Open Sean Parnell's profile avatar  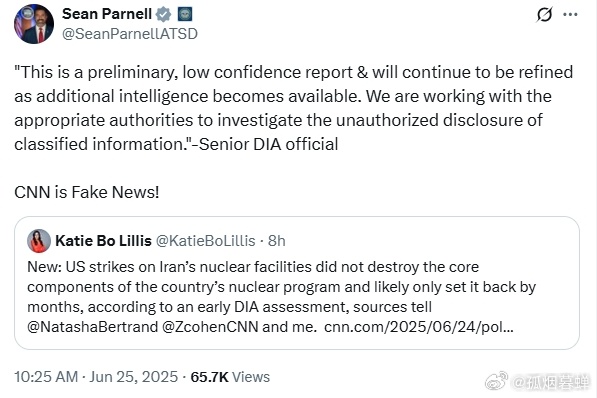pyautogui.click(x=34, y=24)
